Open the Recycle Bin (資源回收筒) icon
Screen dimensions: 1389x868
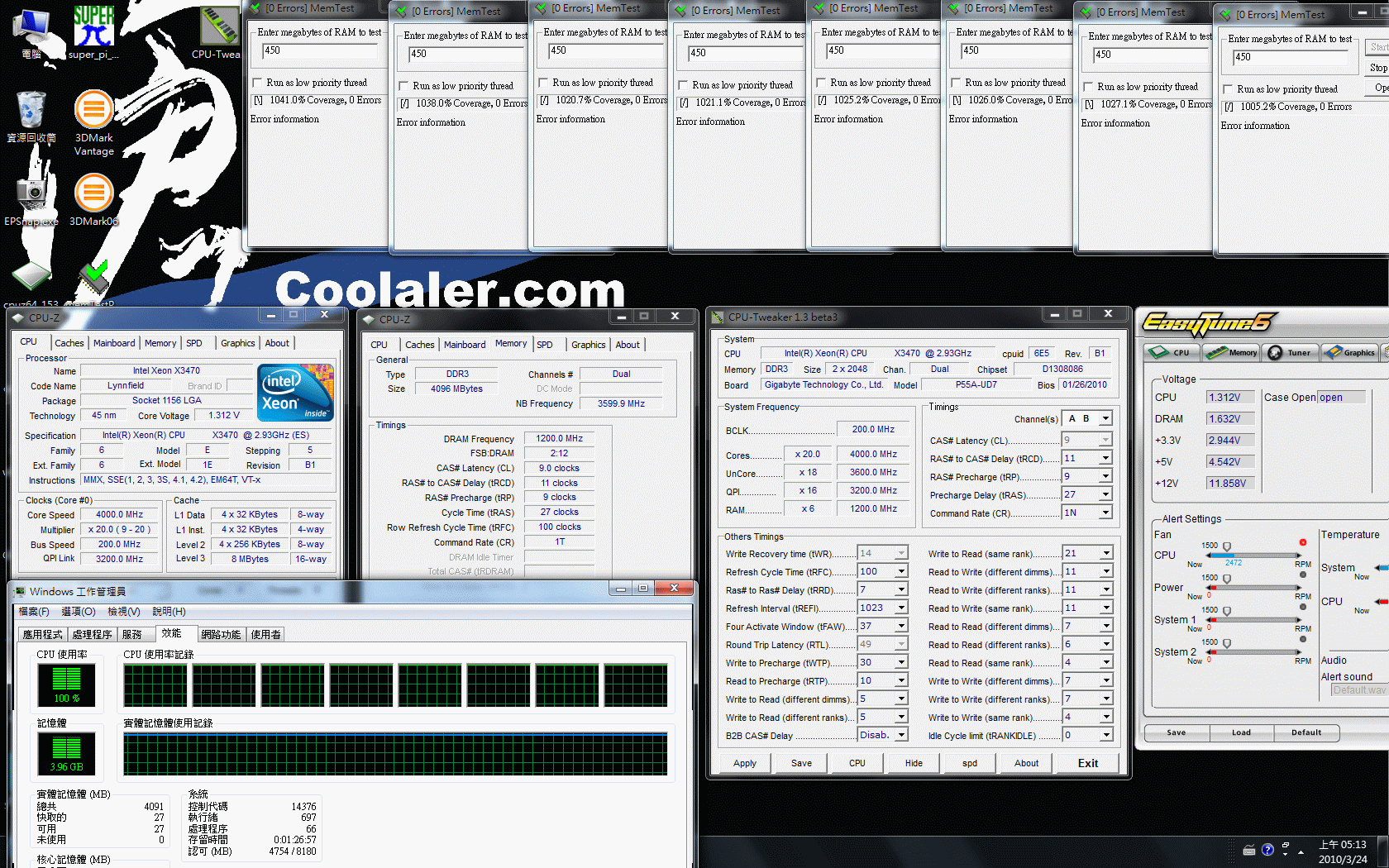pyautogui.click(x=31, y=117)
